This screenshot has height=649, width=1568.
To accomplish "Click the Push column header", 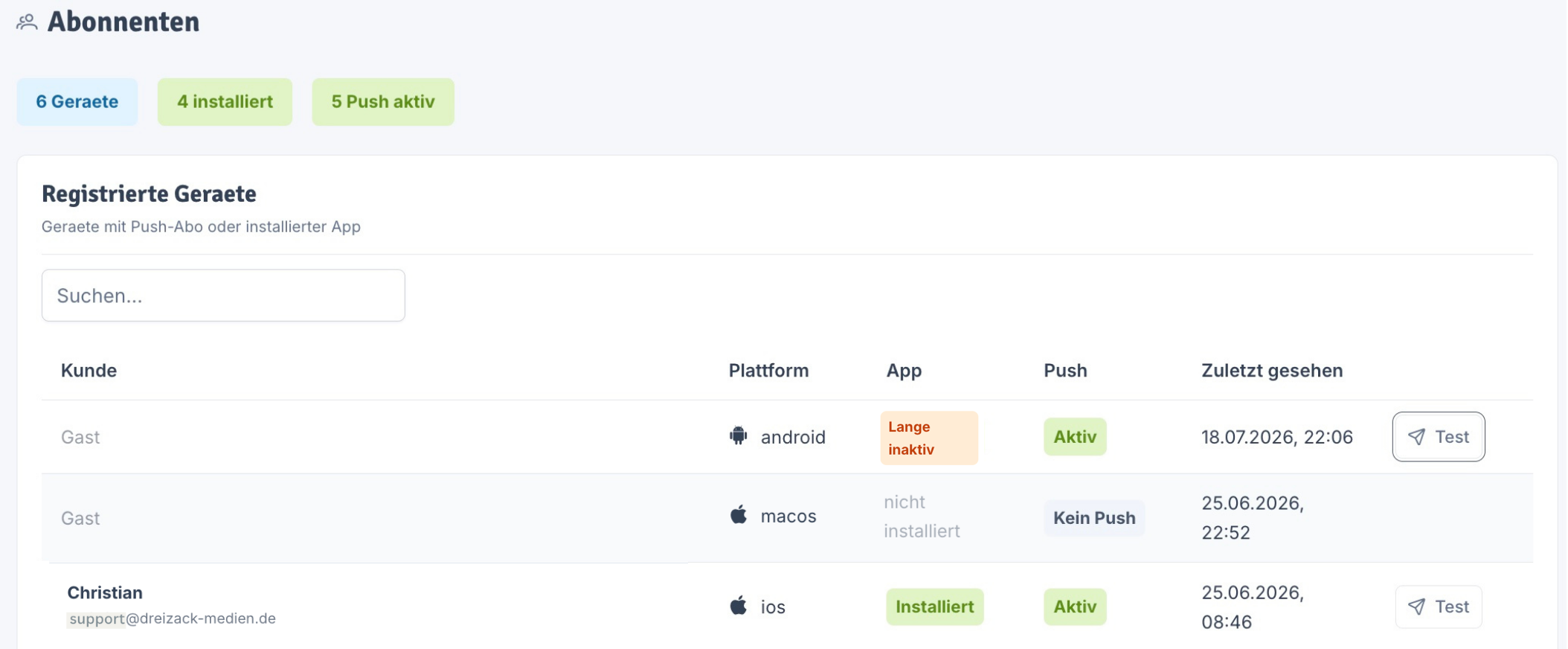I will 1065,371.
